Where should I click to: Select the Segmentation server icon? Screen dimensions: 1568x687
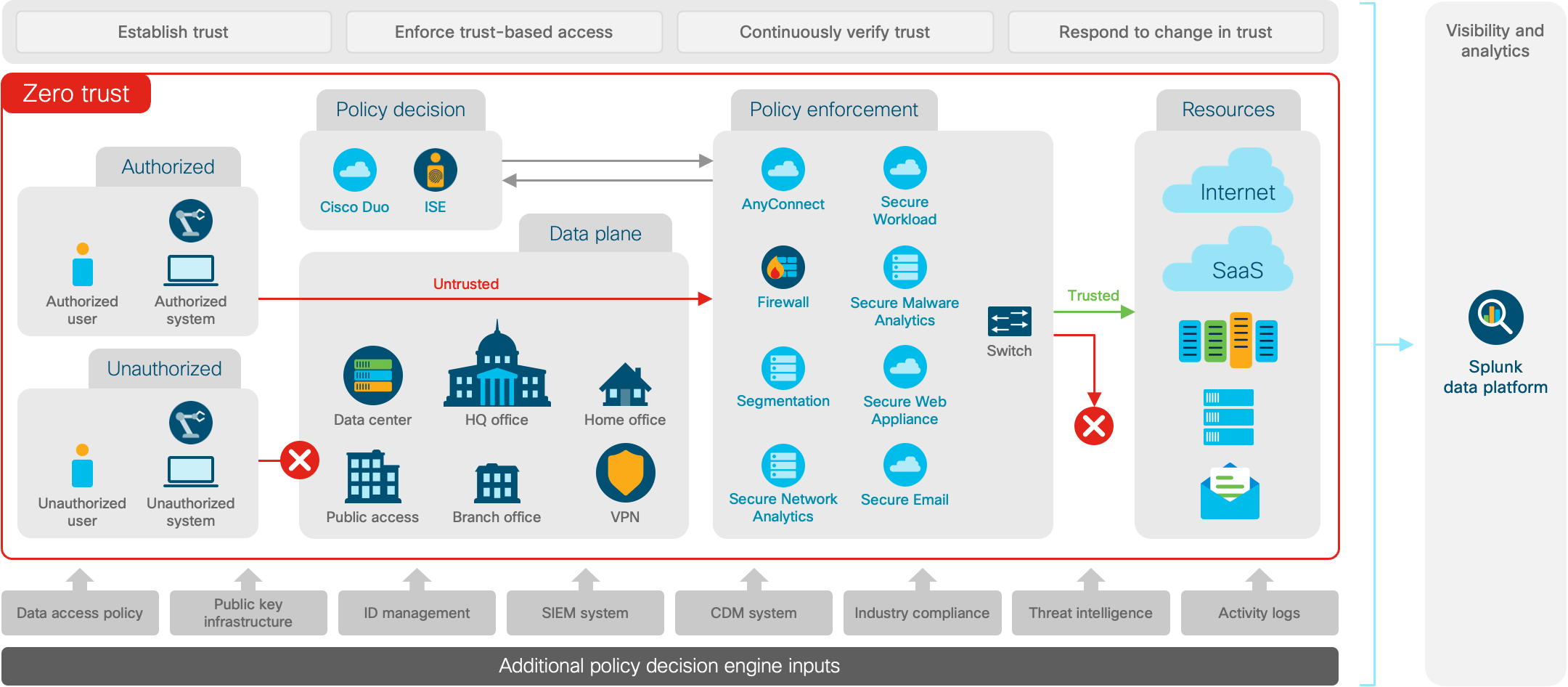[x=783, y=367]
